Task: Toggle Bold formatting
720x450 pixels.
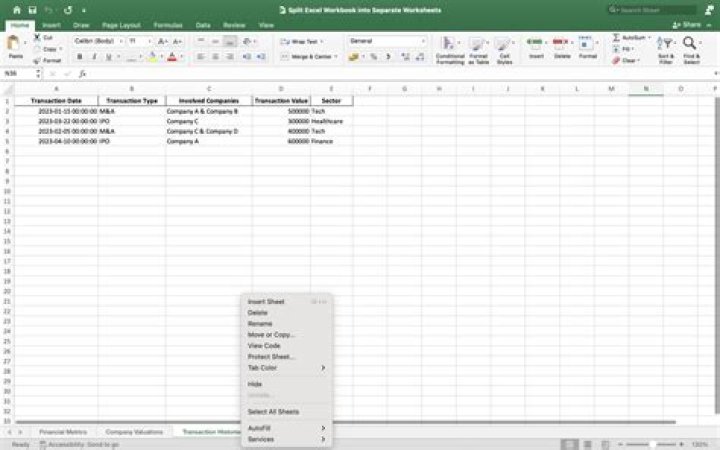Action: pyautogui.click(x=80, y=57)
